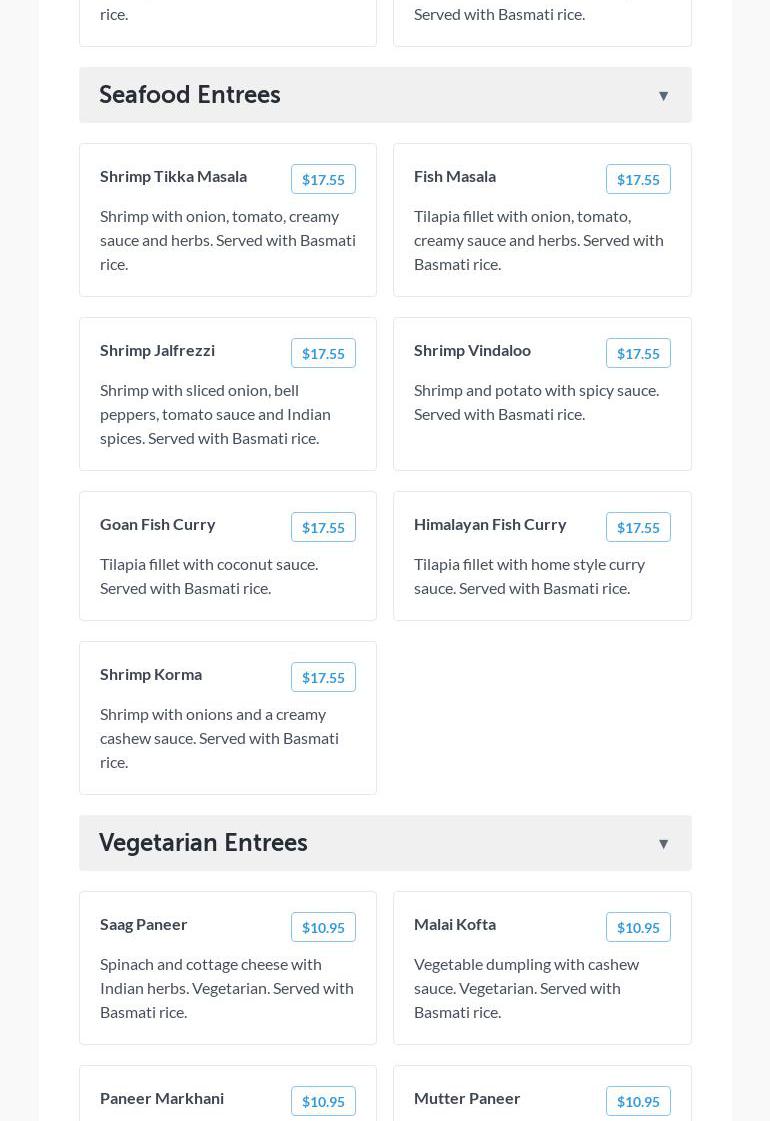Click the Paneer Markhani price tag
770x1121 pixels.
click(x=323, y=1102)
